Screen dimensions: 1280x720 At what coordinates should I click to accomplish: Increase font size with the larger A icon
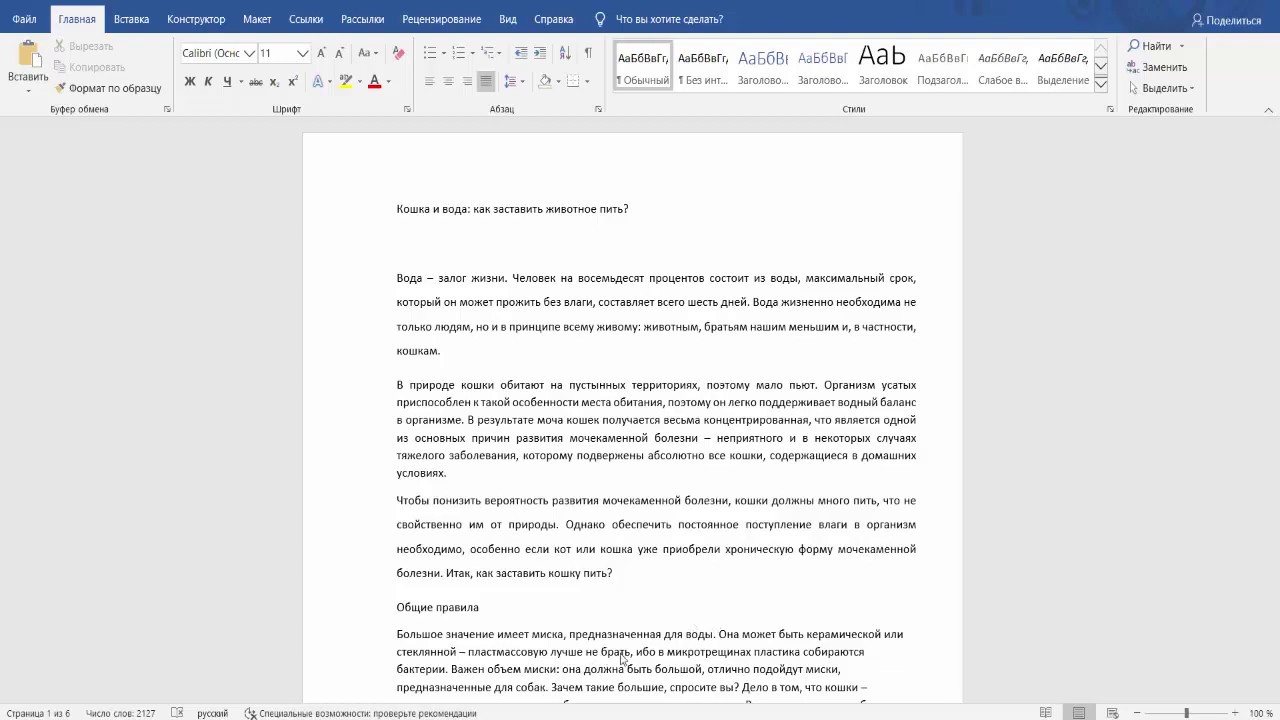click(x=321, y=53)
